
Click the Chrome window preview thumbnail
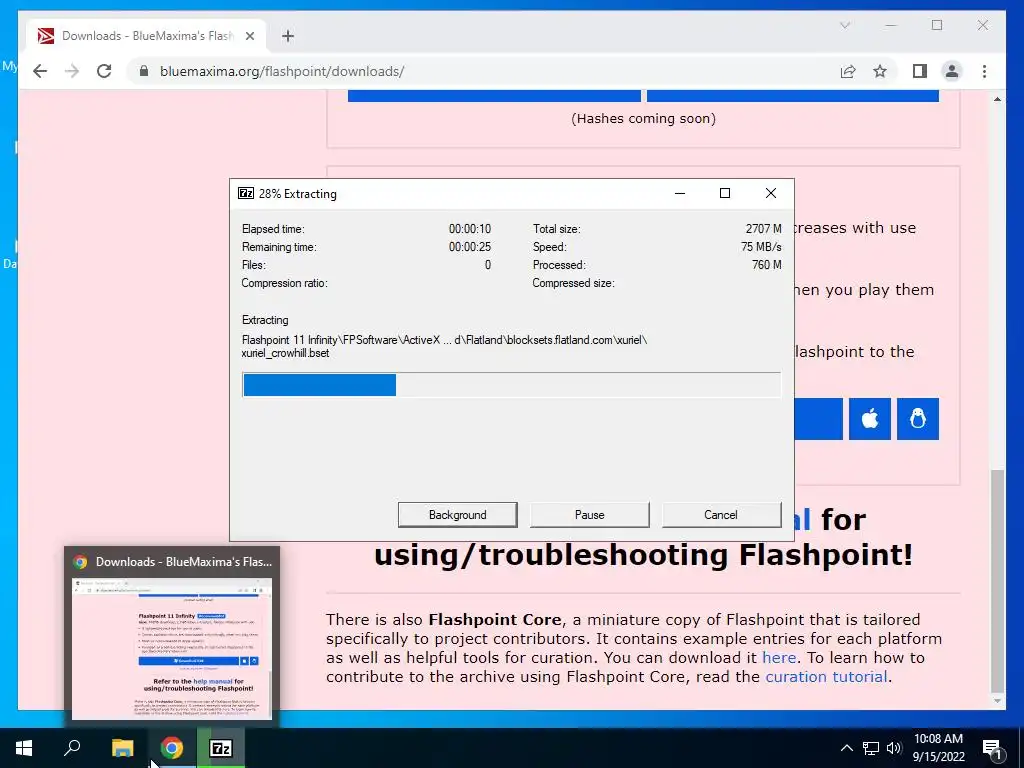172,648
